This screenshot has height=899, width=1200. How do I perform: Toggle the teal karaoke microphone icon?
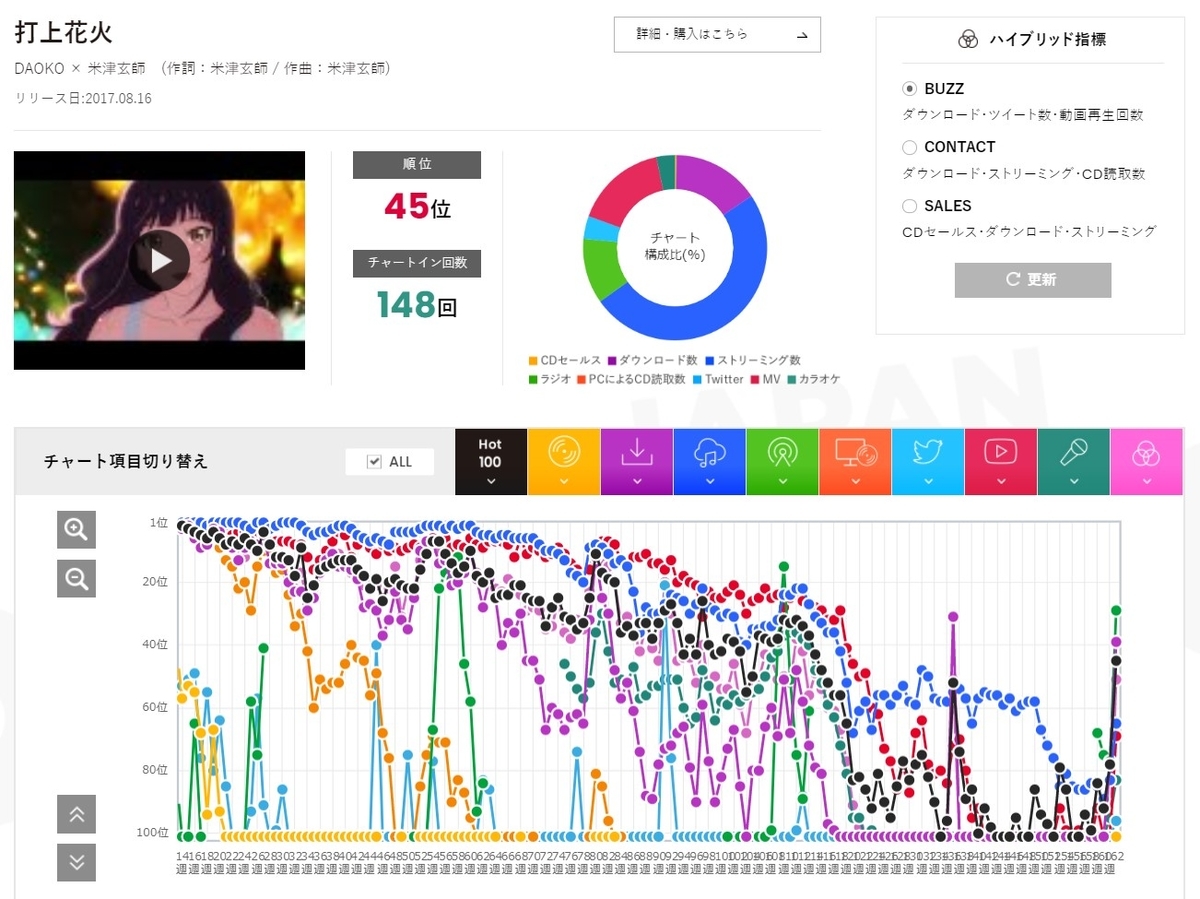pos(1074,462)
